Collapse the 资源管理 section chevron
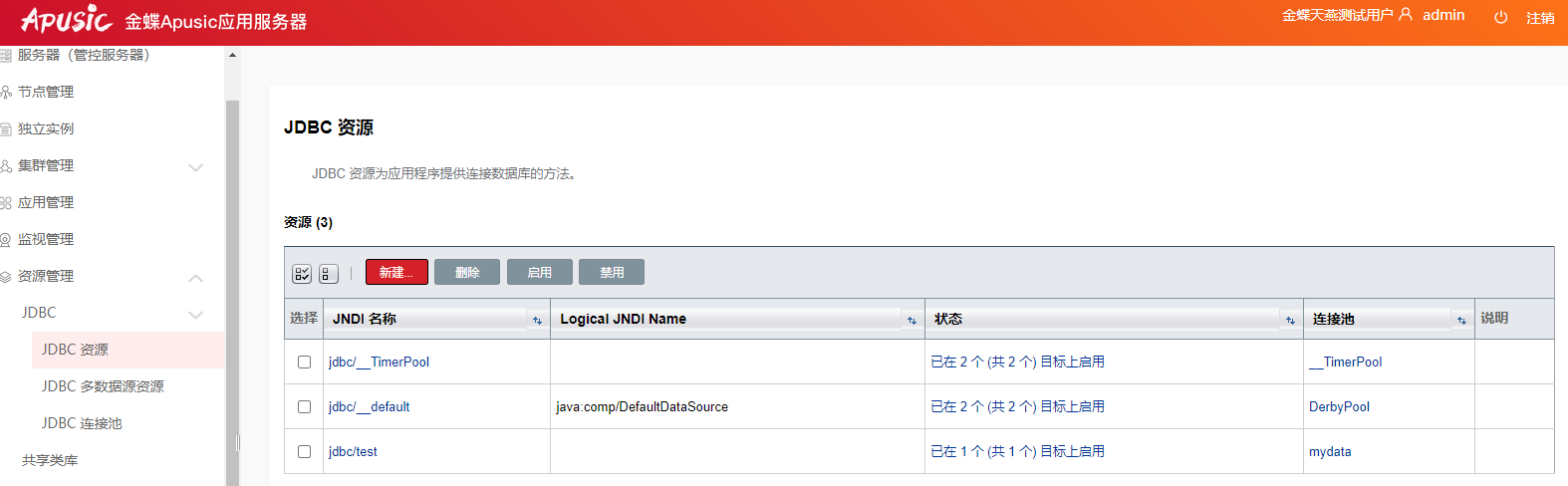This screenshot has width=1568, height=486. click(x=196, y=278)
